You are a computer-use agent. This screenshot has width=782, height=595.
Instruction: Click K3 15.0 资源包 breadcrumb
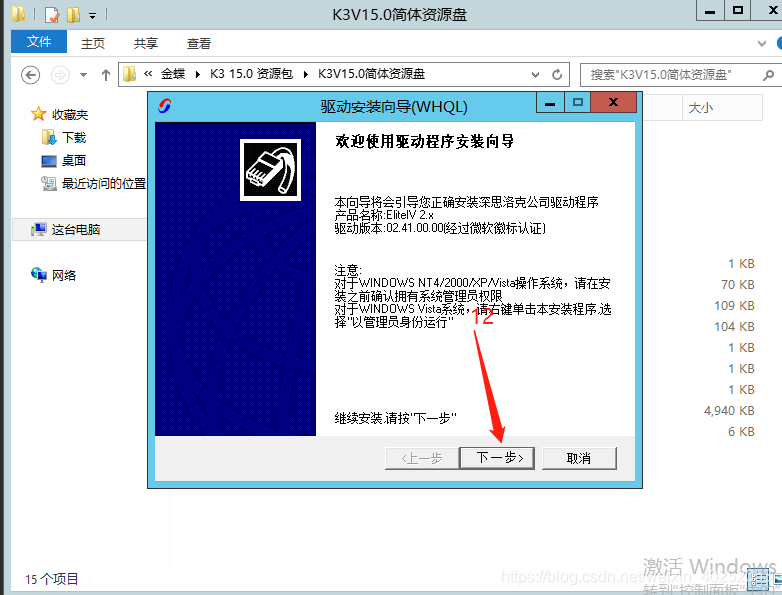click(x=251, y=74)
